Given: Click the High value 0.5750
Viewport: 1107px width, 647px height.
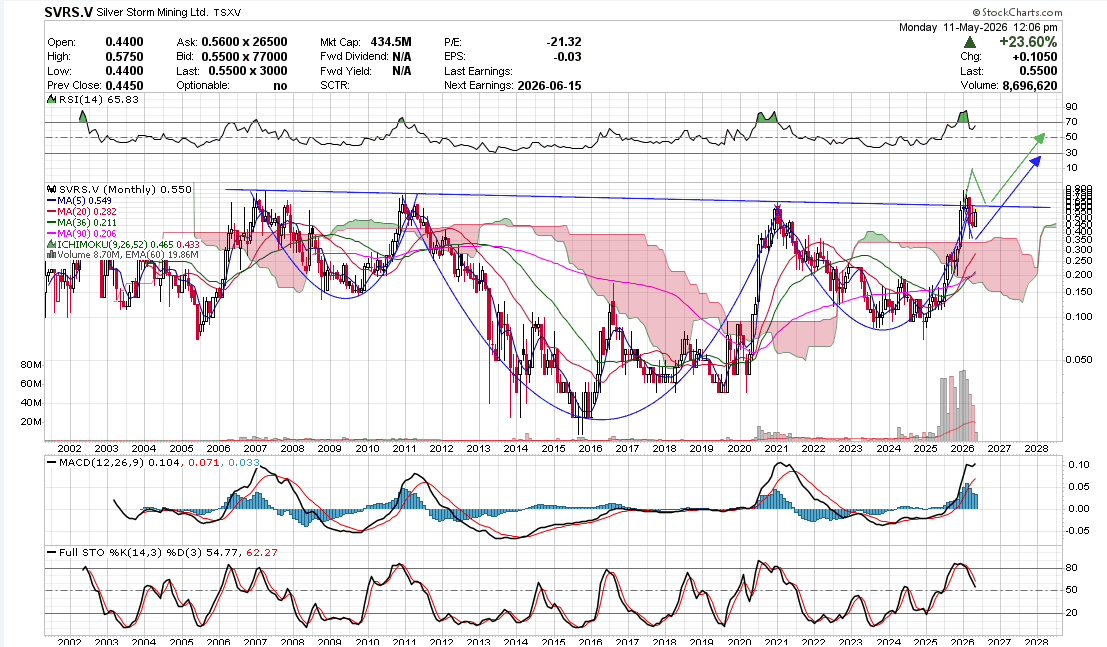Looking at the screenshot, I should point(124,57).
